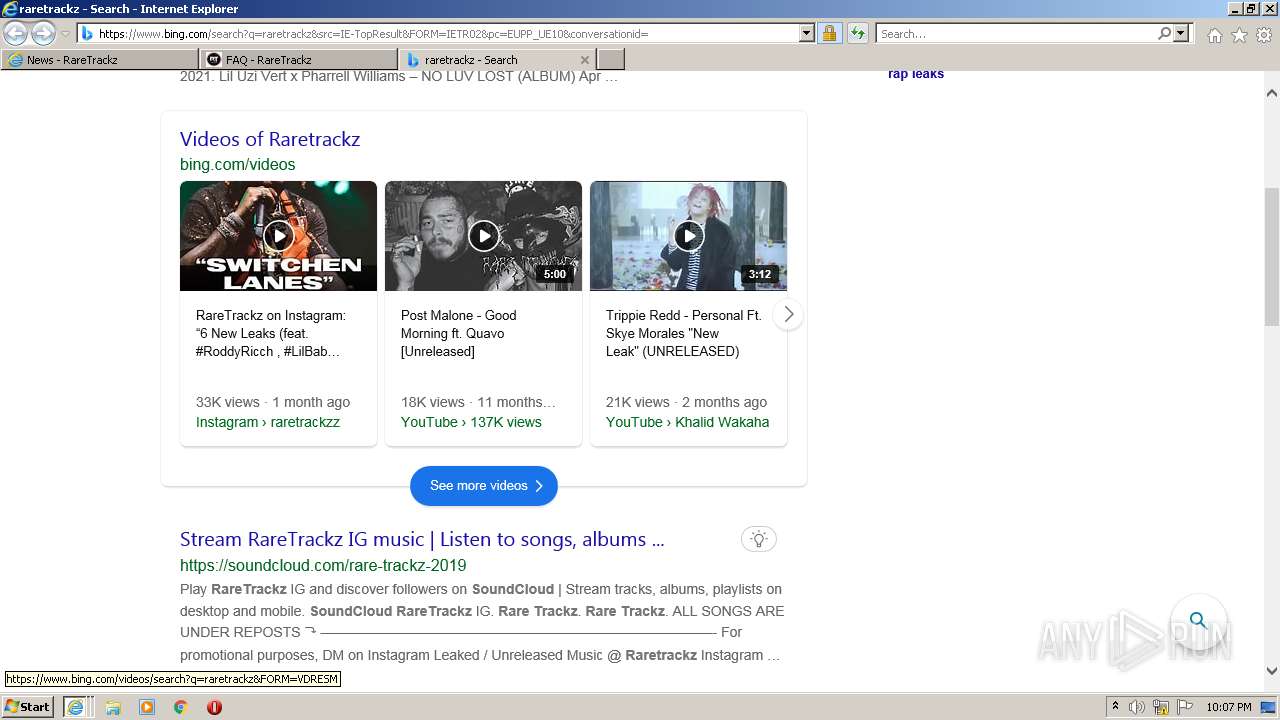Play the Switchen Lanes video thumbnail
The height and width of the screenshot is (720, 1280).
point(278,236)
